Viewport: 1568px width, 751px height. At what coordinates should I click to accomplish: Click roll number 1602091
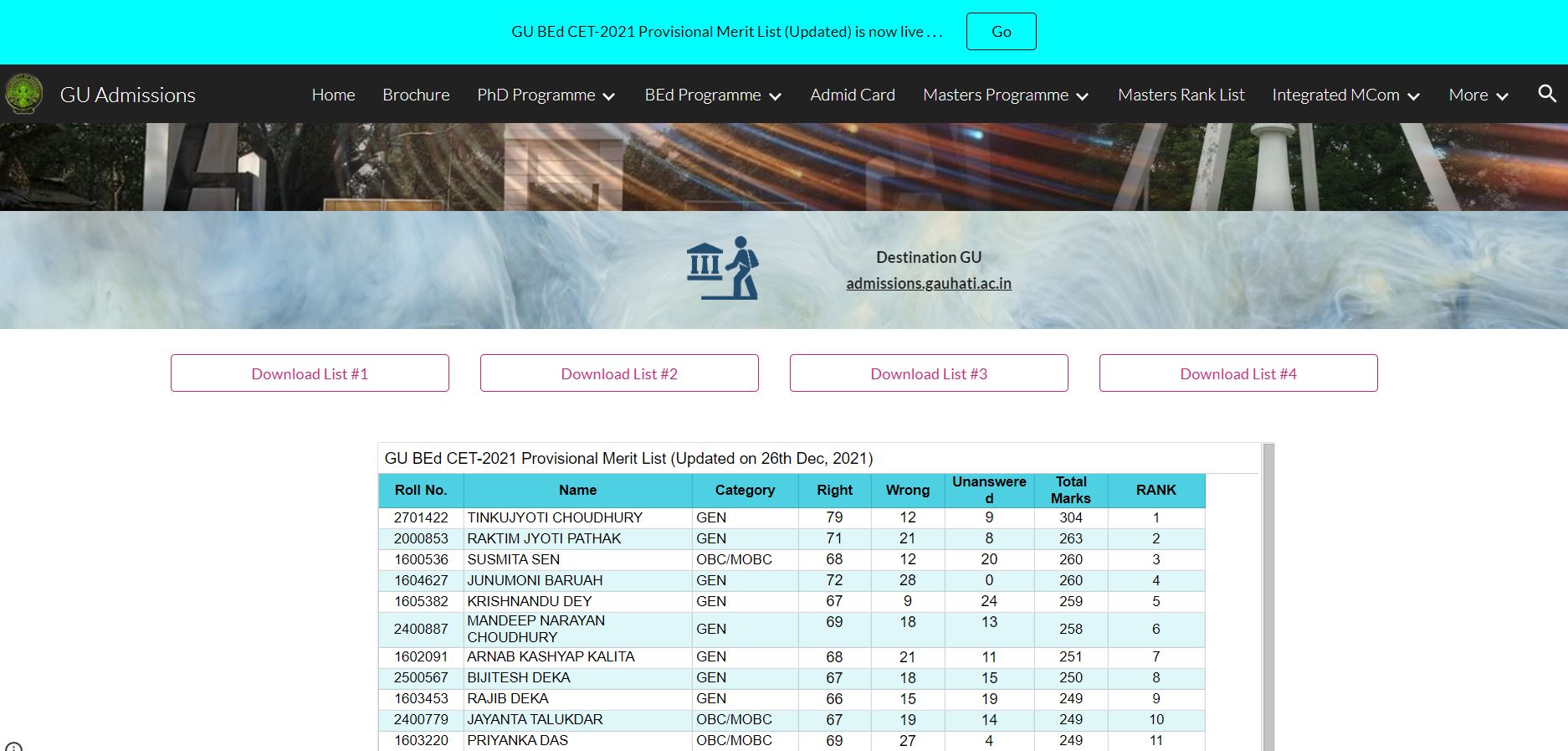(x=421, y=656)
